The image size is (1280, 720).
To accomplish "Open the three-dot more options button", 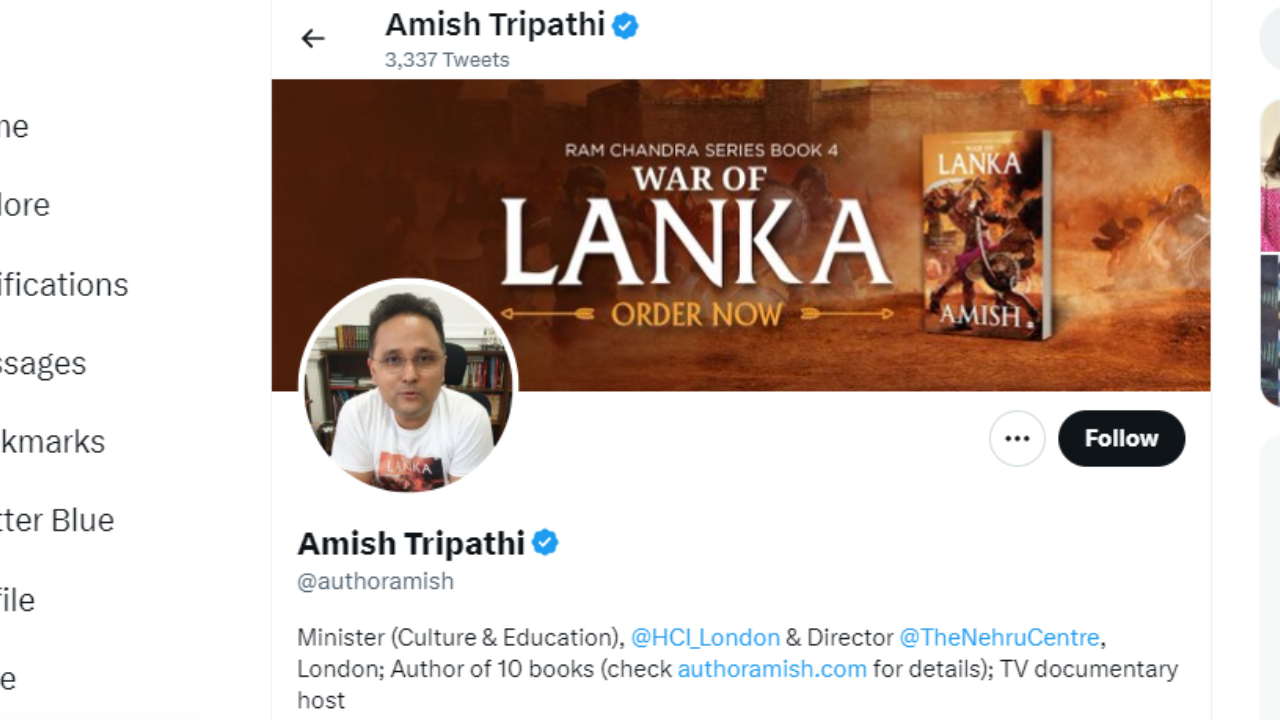I will 1017,438.
